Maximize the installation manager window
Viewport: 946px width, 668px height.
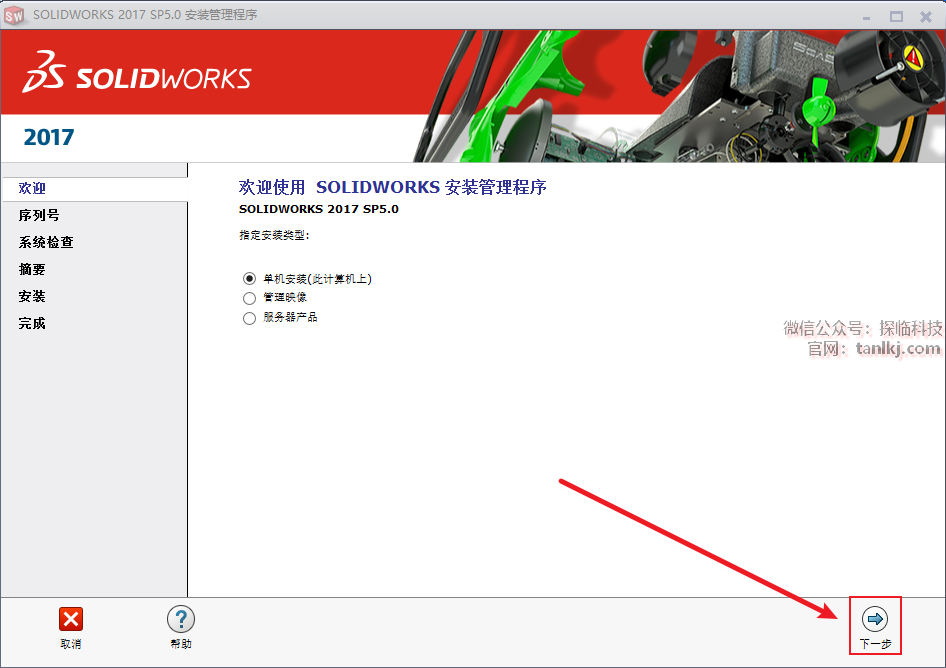tap(896, 16)
